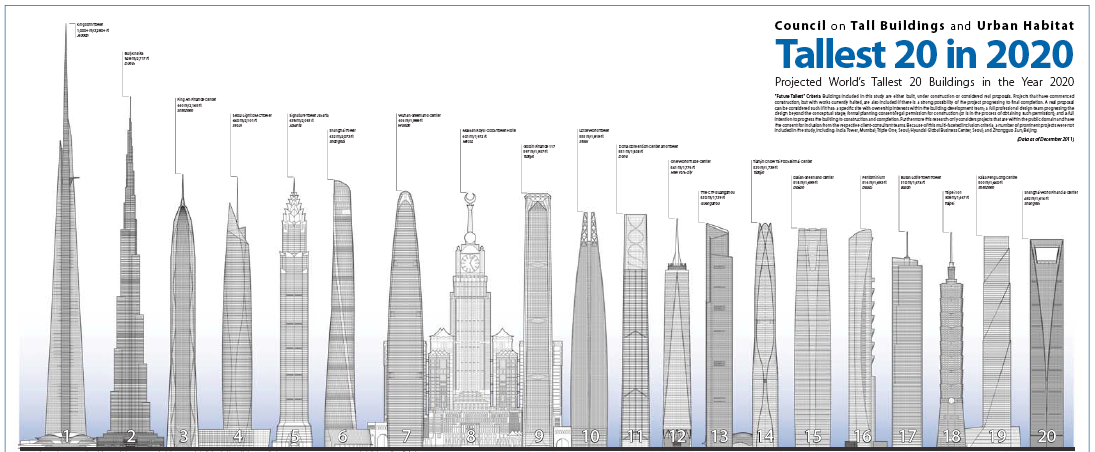Click the rank number 6

pyautogui.click(x=342, y=437)
